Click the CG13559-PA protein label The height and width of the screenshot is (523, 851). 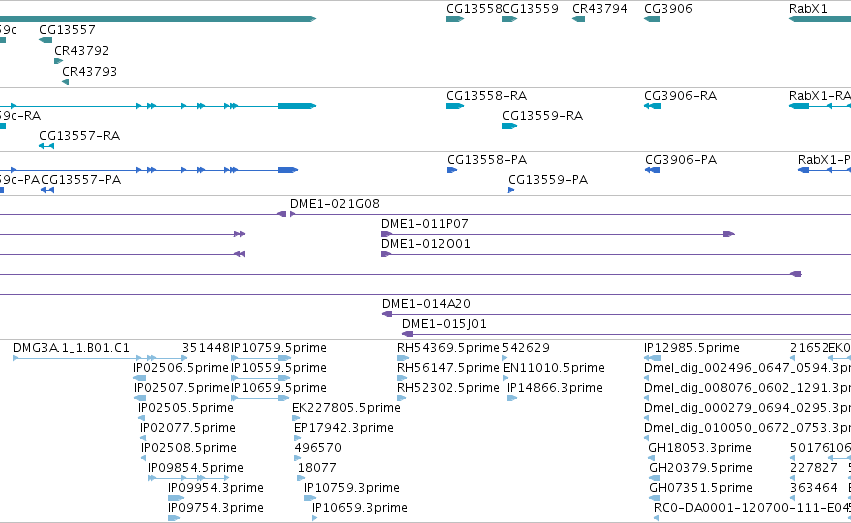[x=548, y=180]
